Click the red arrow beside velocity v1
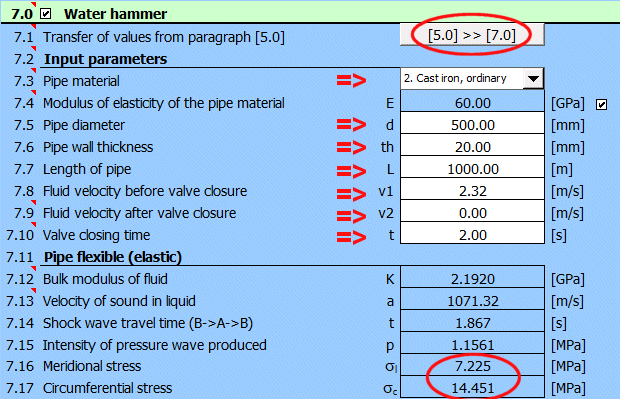 [x=352, y=194]
